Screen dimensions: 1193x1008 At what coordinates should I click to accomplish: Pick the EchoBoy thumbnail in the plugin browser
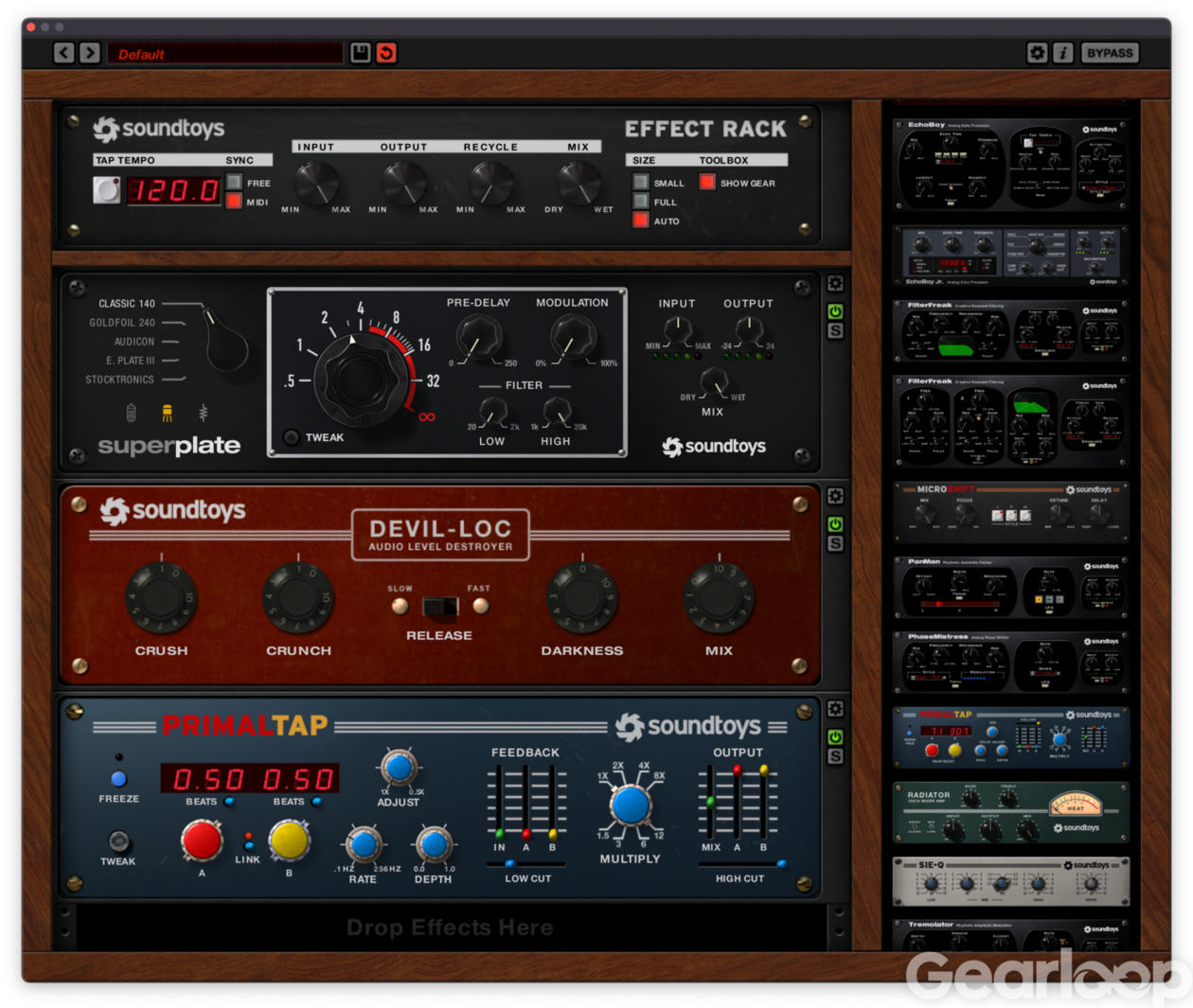[1011, 165]
